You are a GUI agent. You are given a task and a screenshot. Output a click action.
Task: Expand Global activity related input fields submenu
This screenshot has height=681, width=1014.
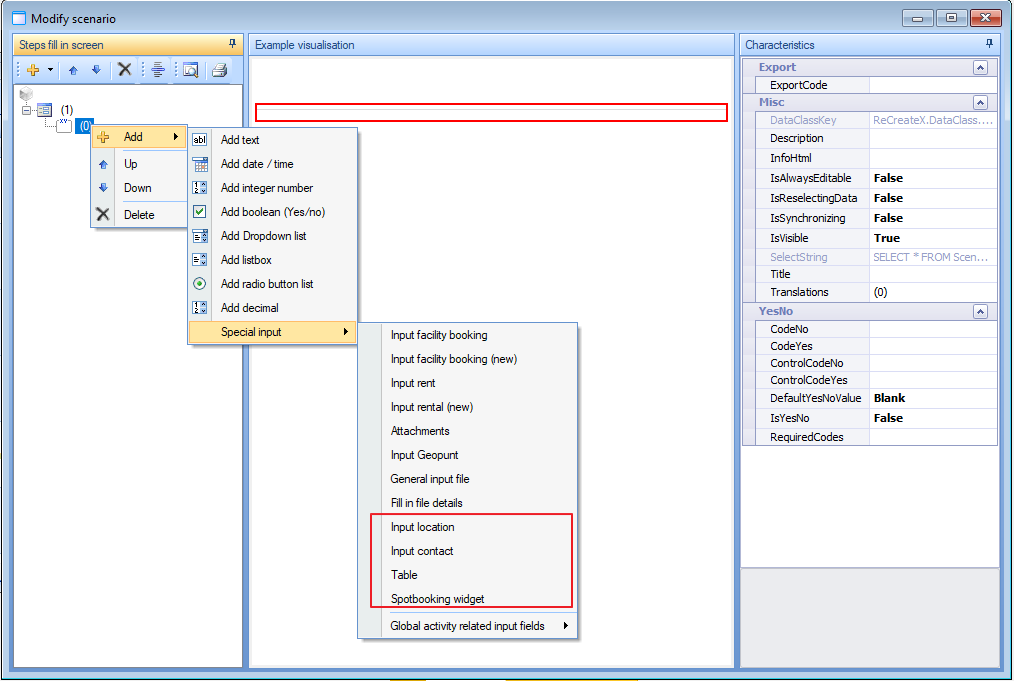point(467,627)
